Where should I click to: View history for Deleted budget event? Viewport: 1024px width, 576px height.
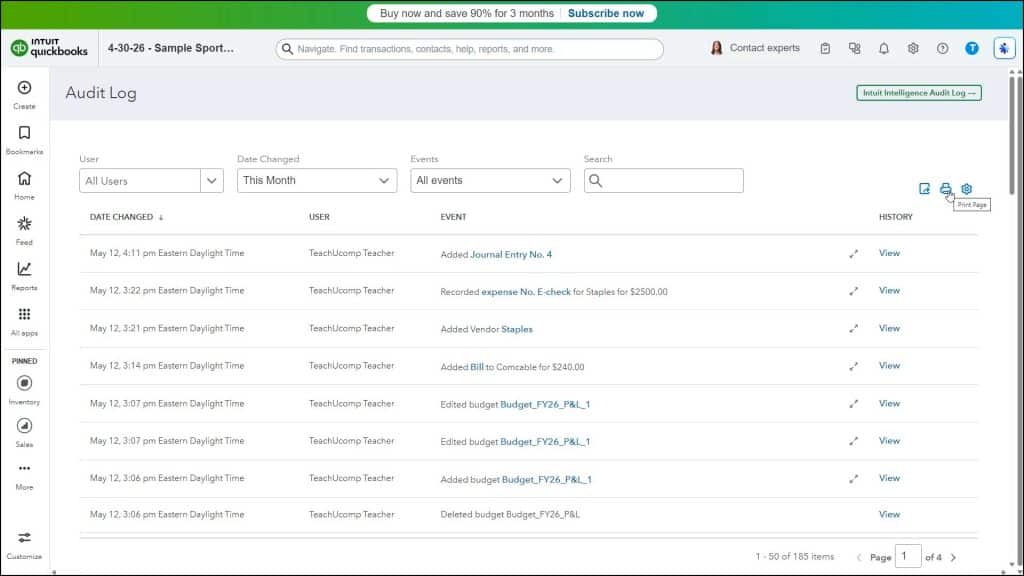889,515
